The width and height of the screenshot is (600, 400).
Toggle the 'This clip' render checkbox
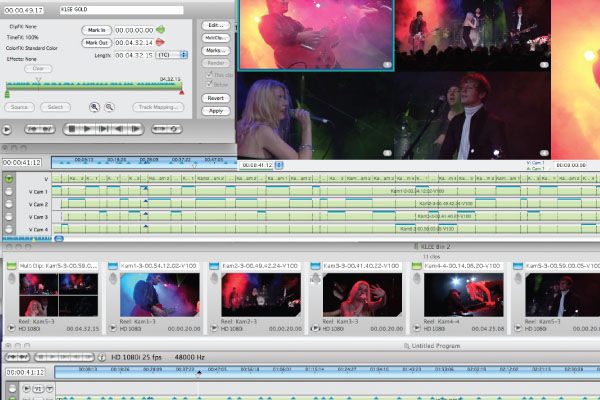[x=209, y=75]
